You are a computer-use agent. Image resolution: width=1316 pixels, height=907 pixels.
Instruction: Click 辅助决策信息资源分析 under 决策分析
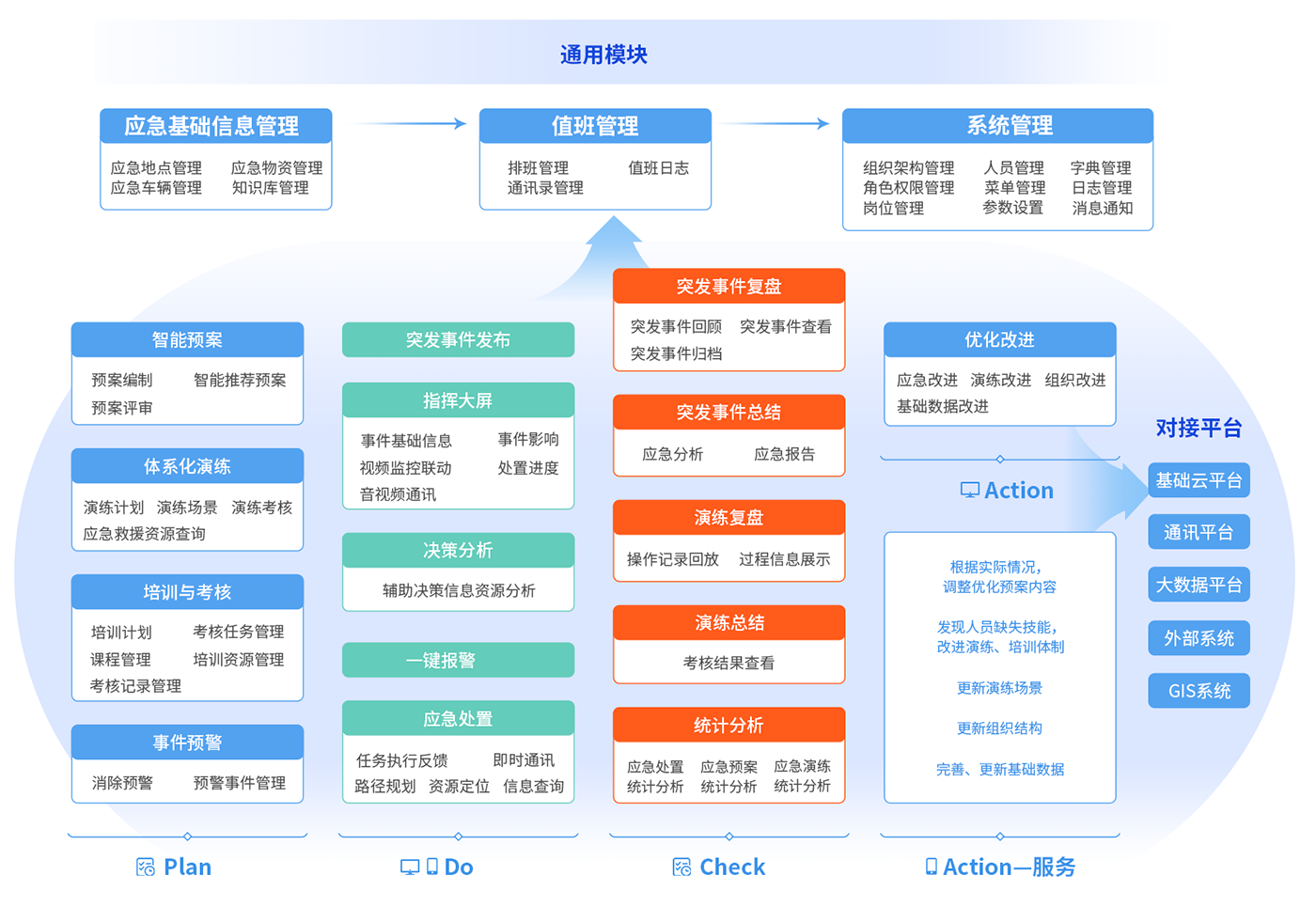pos(458,590)
